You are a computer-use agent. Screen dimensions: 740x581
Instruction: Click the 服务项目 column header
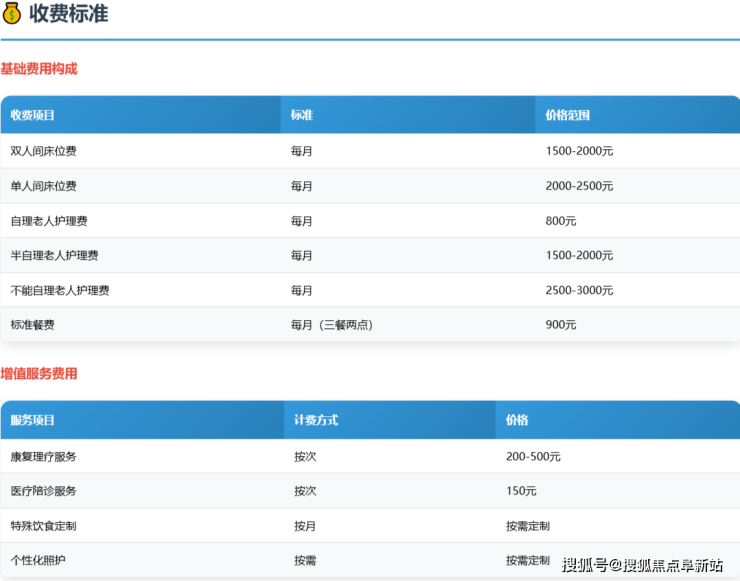33,420
